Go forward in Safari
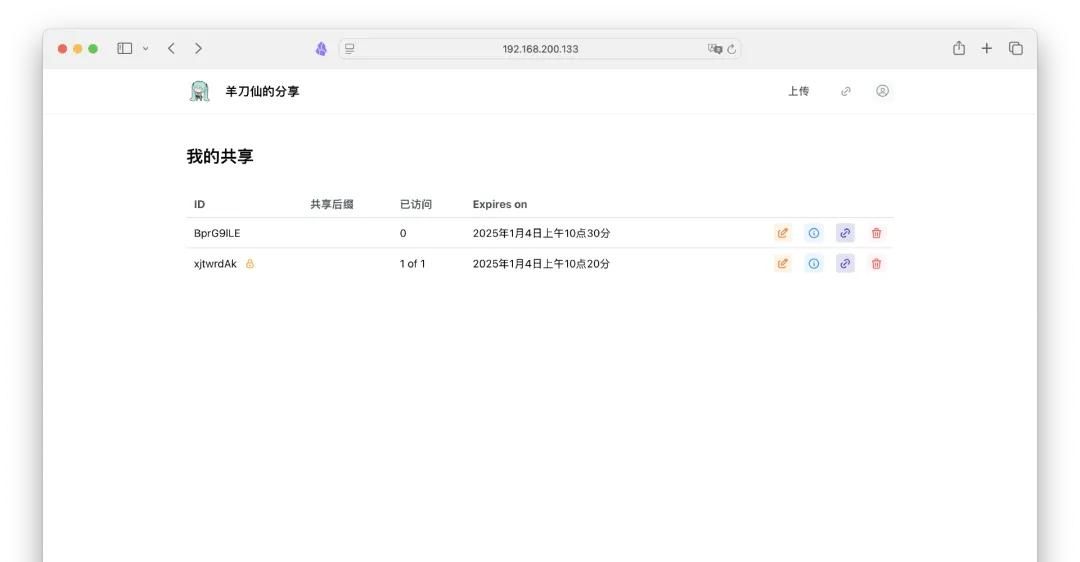 [198, 48]
